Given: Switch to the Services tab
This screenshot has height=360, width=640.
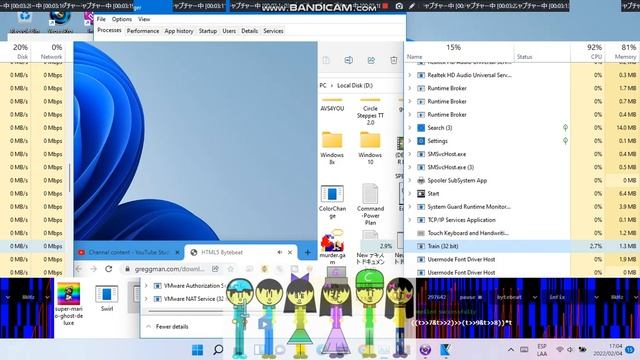Looking at the screenshot, I should click(273, 31).
